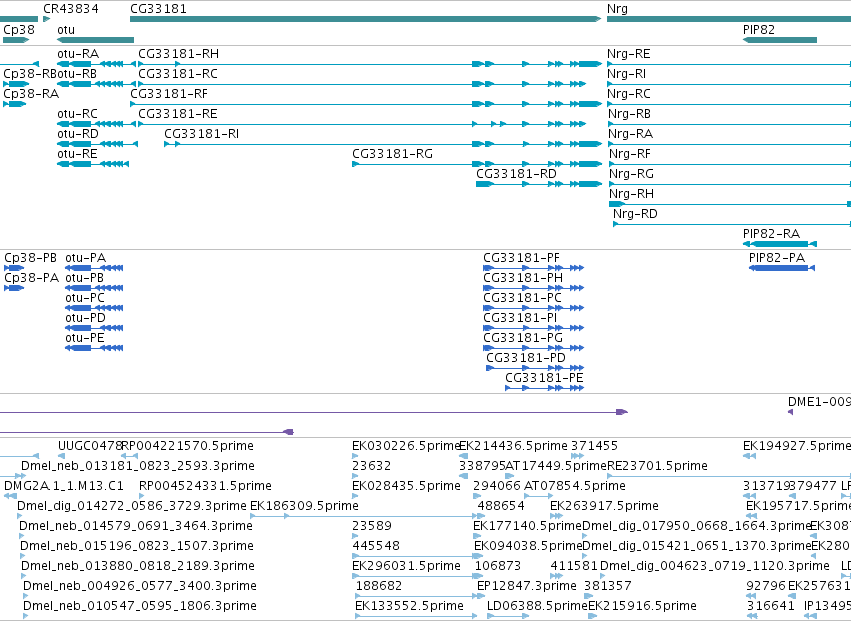
Task: Click protein CG33181-PD
Action: pos(525,358)
